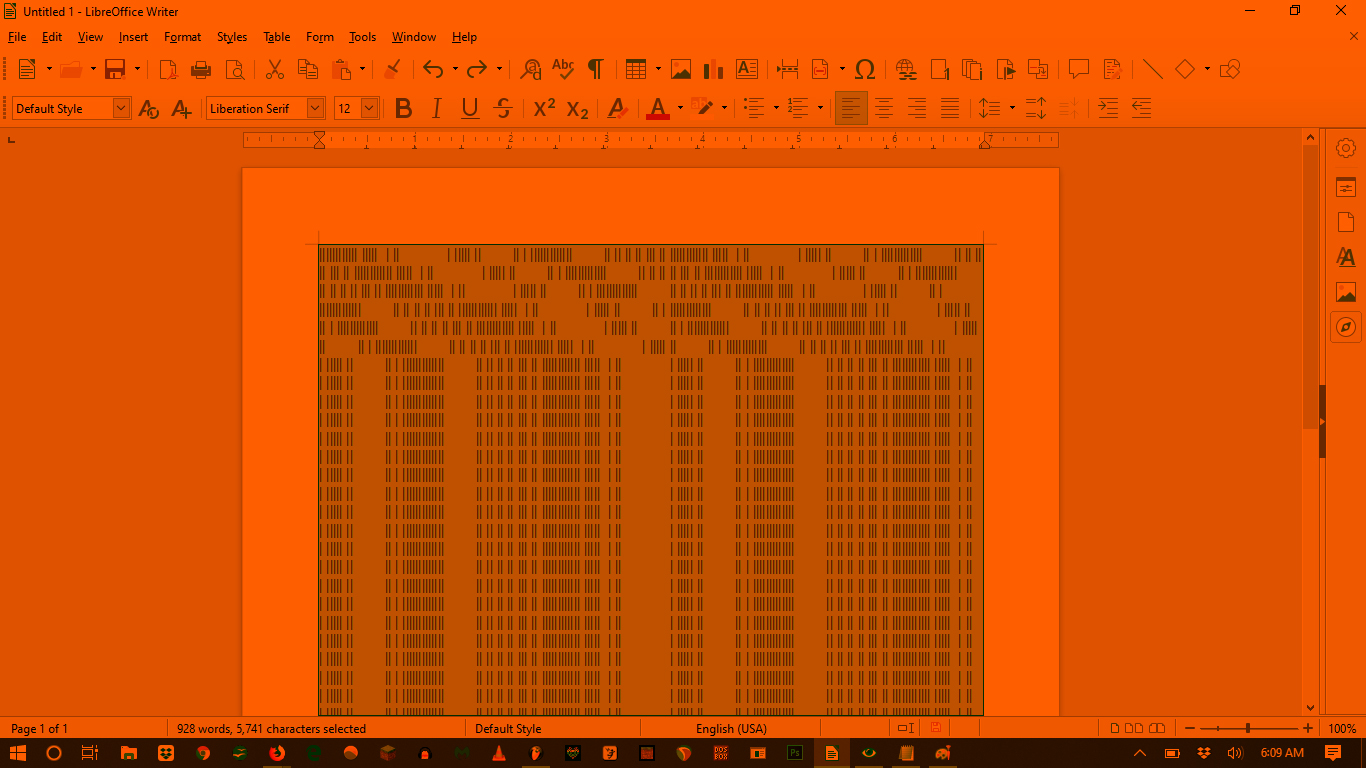Click the Print icon in toolbar
Image resolution: width=1366 pixels, height=768 pixels.
tap(201, 69)
